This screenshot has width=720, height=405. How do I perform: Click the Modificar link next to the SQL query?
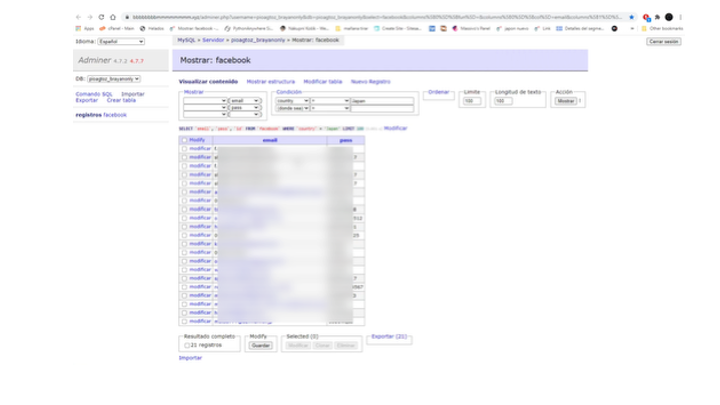395,128
